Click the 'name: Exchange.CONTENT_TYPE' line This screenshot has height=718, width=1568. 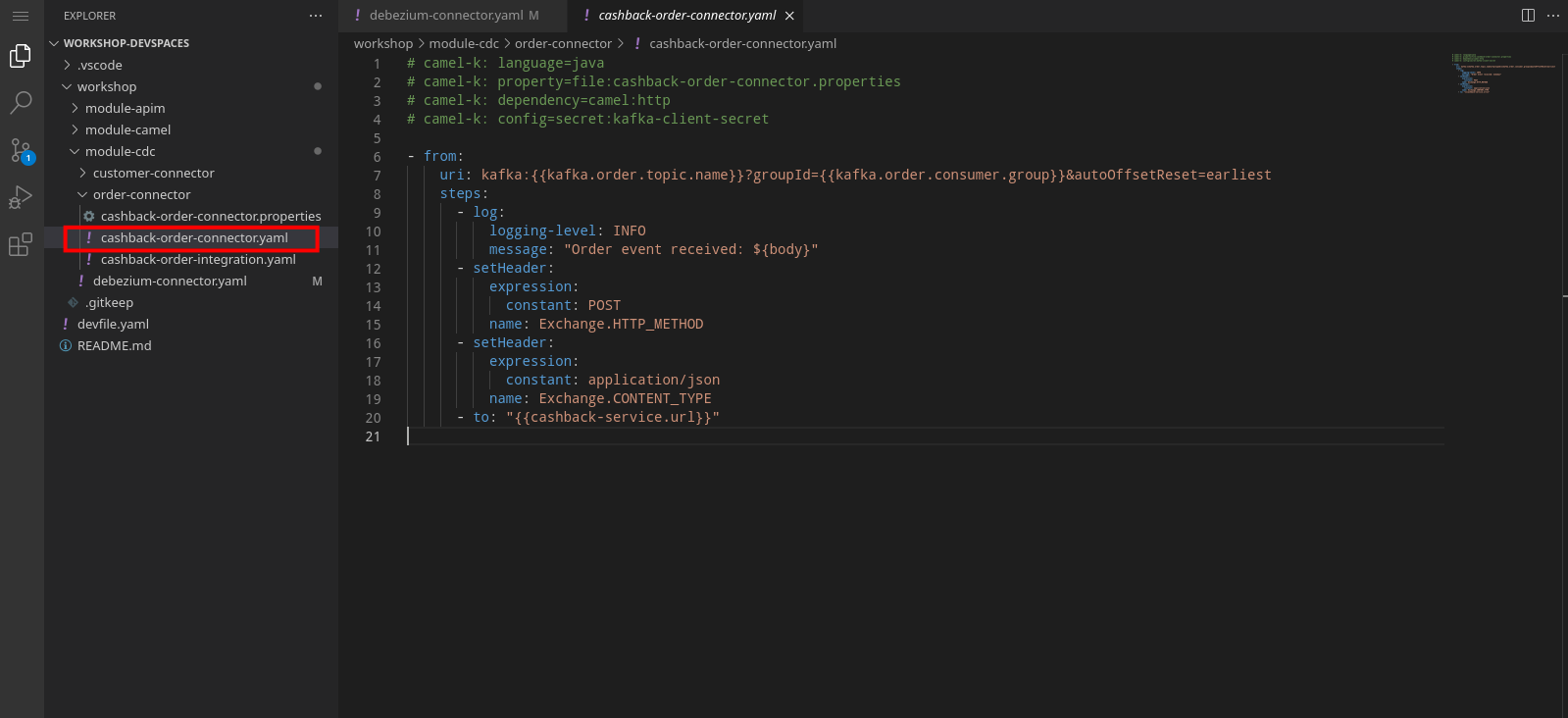600,398
